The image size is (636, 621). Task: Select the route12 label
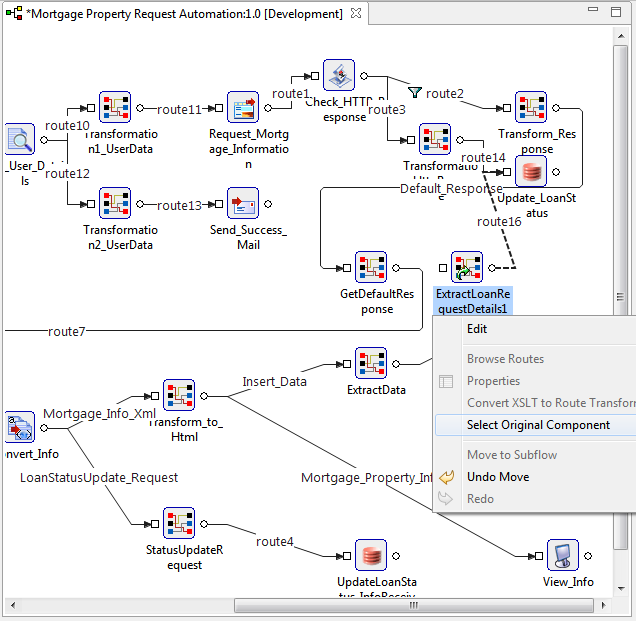pyautogui.click(x=67, y=174)
